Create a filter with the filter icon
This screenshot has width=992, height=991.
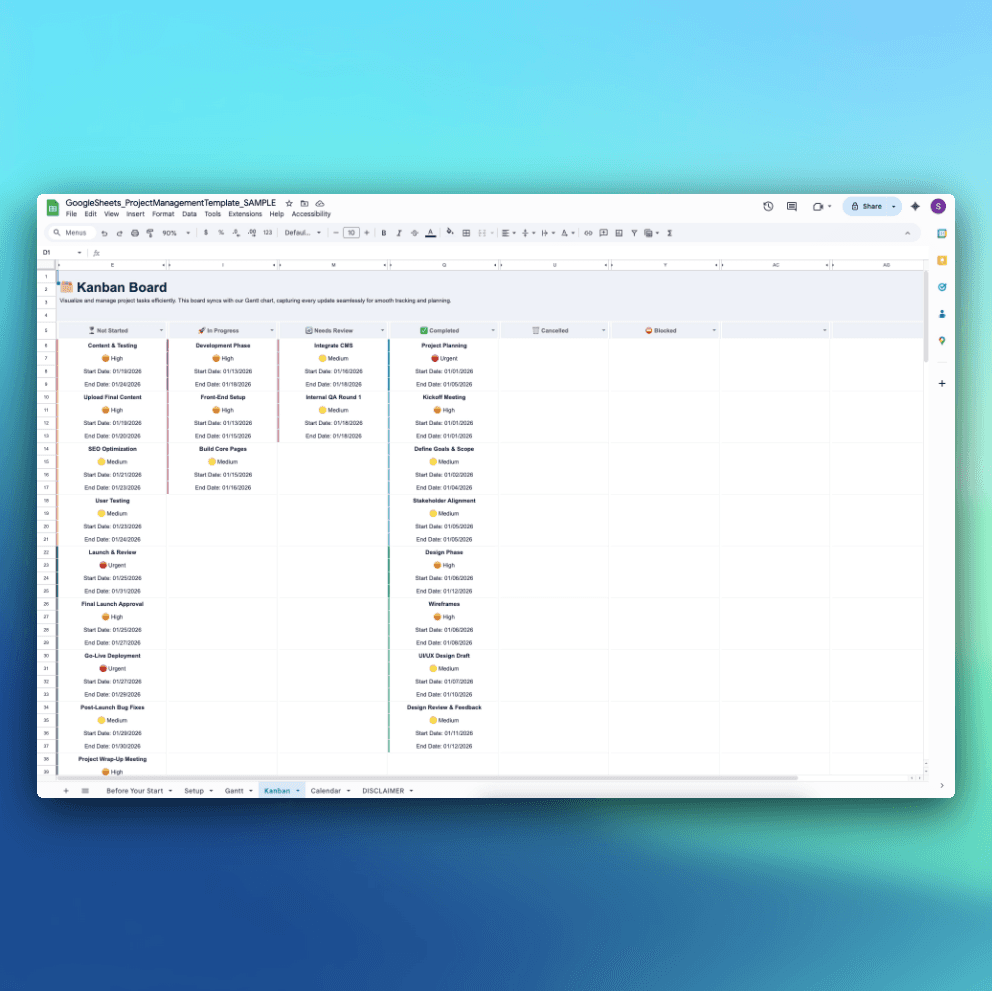634,232
